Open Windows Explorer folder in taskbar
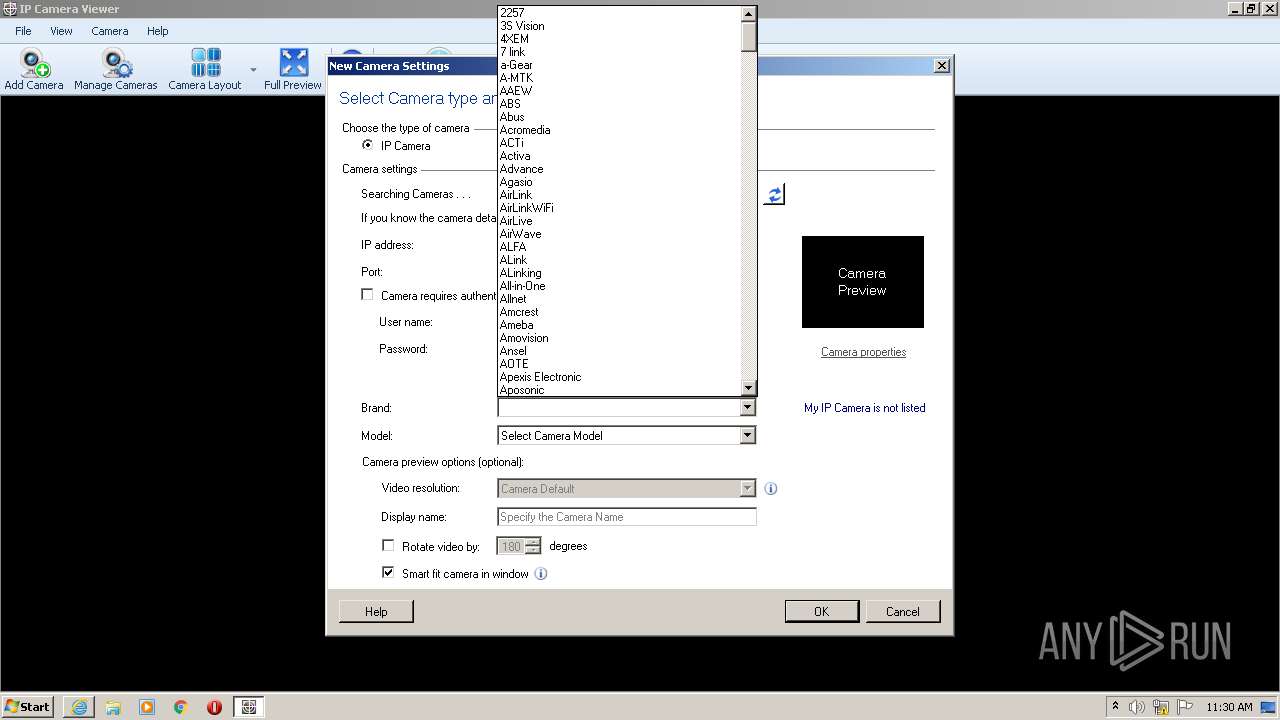Viewport: 1280px width, 720px height. pos(113,707)
